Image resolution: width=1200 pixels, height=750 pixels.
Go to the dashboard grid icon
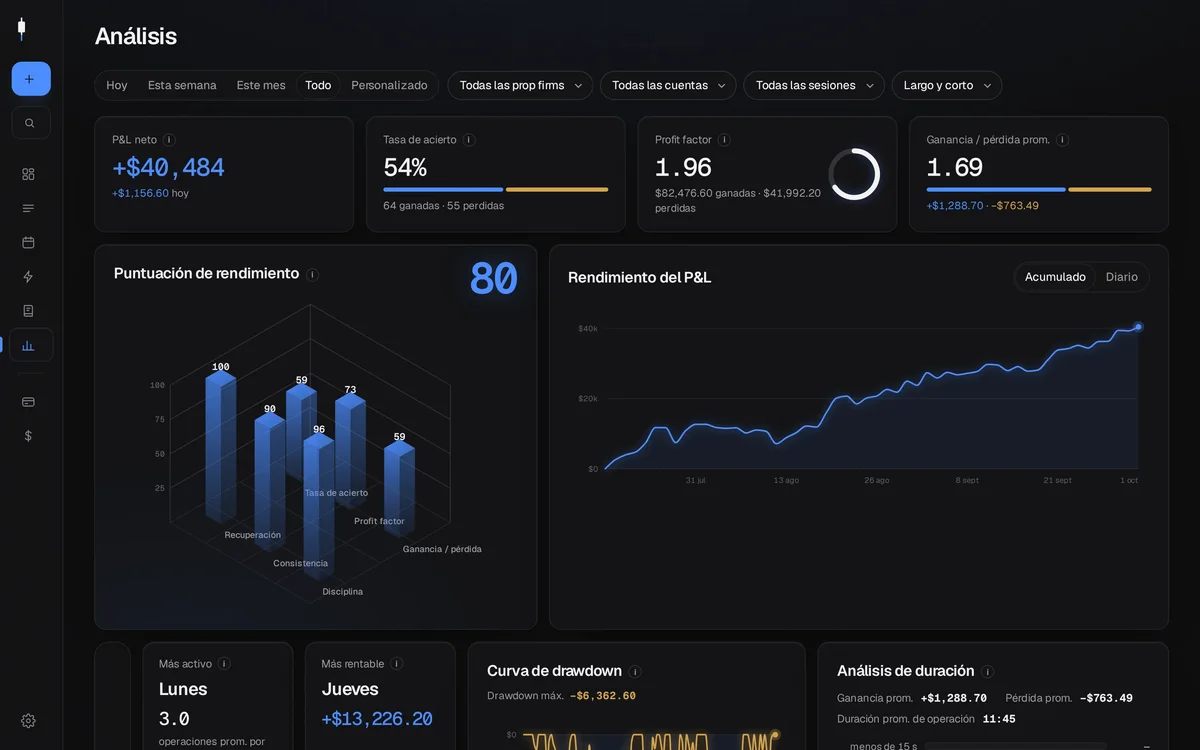pos(28,174)
